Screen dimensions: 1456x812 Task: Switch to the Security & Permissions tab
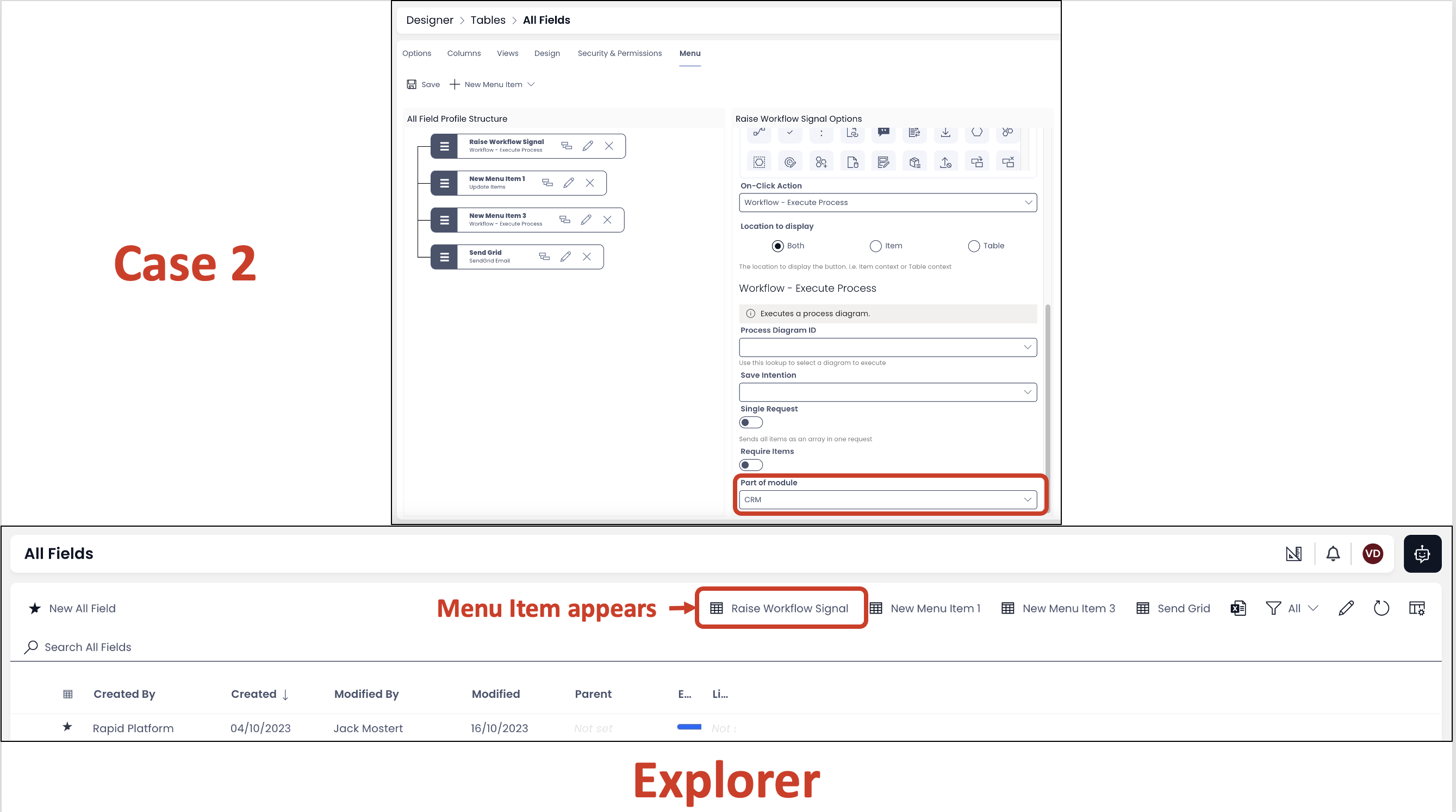point(619,53)
